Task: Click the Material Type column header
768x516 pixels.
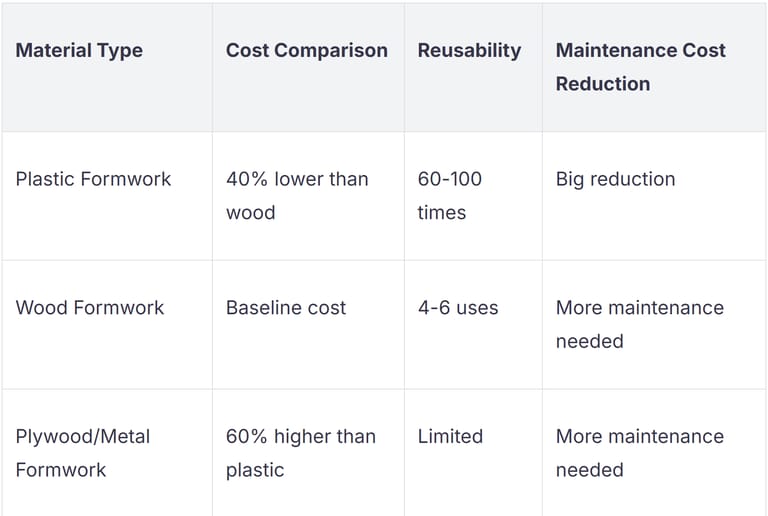Action: point(79,50)
